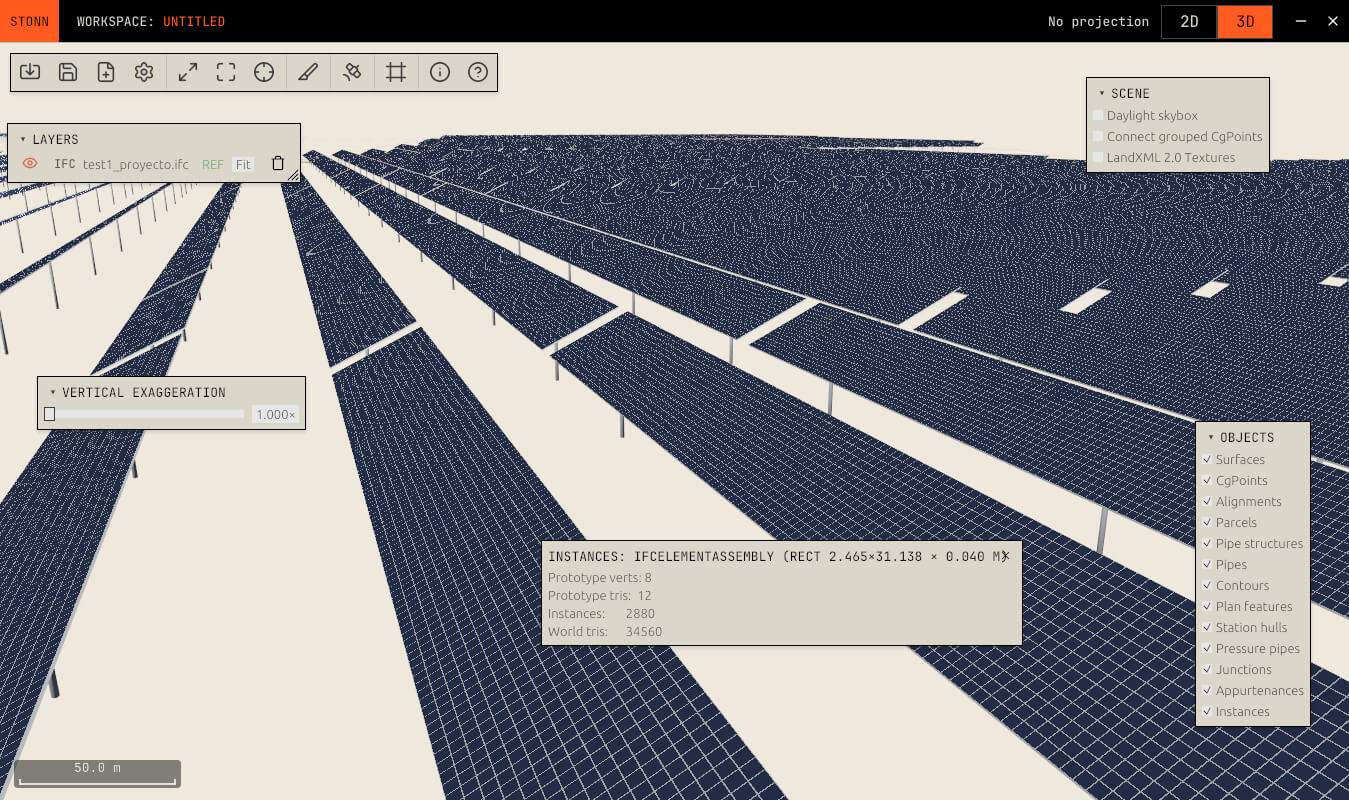The height and width of the screenshot is (800, 1349).
Task: Switch to 3D view tab
Action: (x=1245, y=22)
